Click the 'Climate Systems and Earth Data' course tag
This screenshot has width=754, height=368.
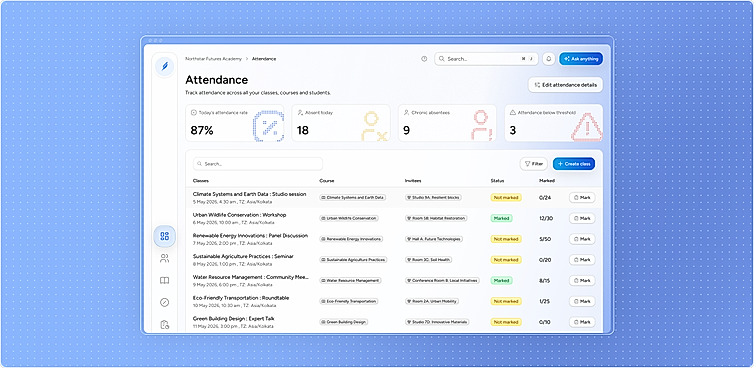tap(352, 198)
